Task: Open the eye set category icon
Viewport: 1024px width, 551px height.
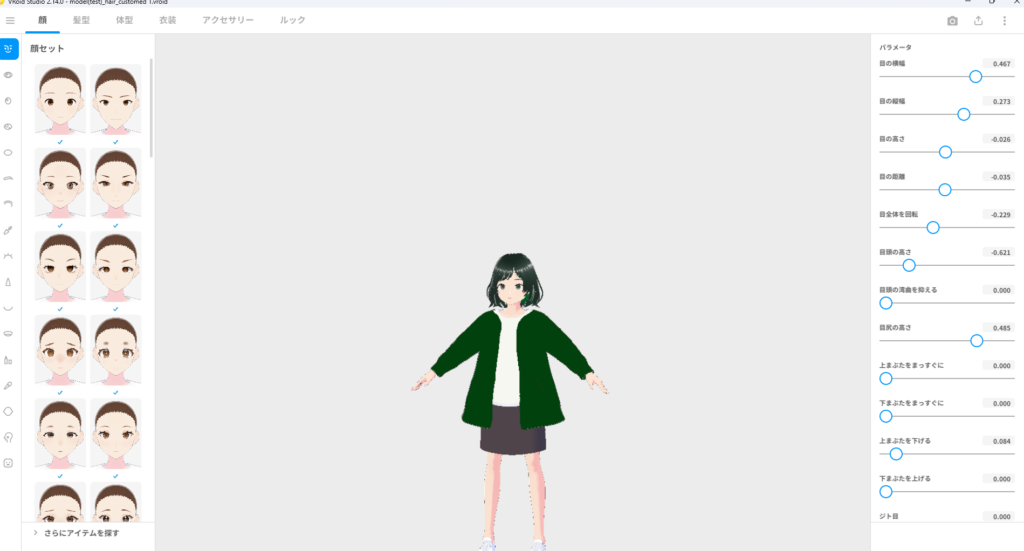Action: coord(8,75)
